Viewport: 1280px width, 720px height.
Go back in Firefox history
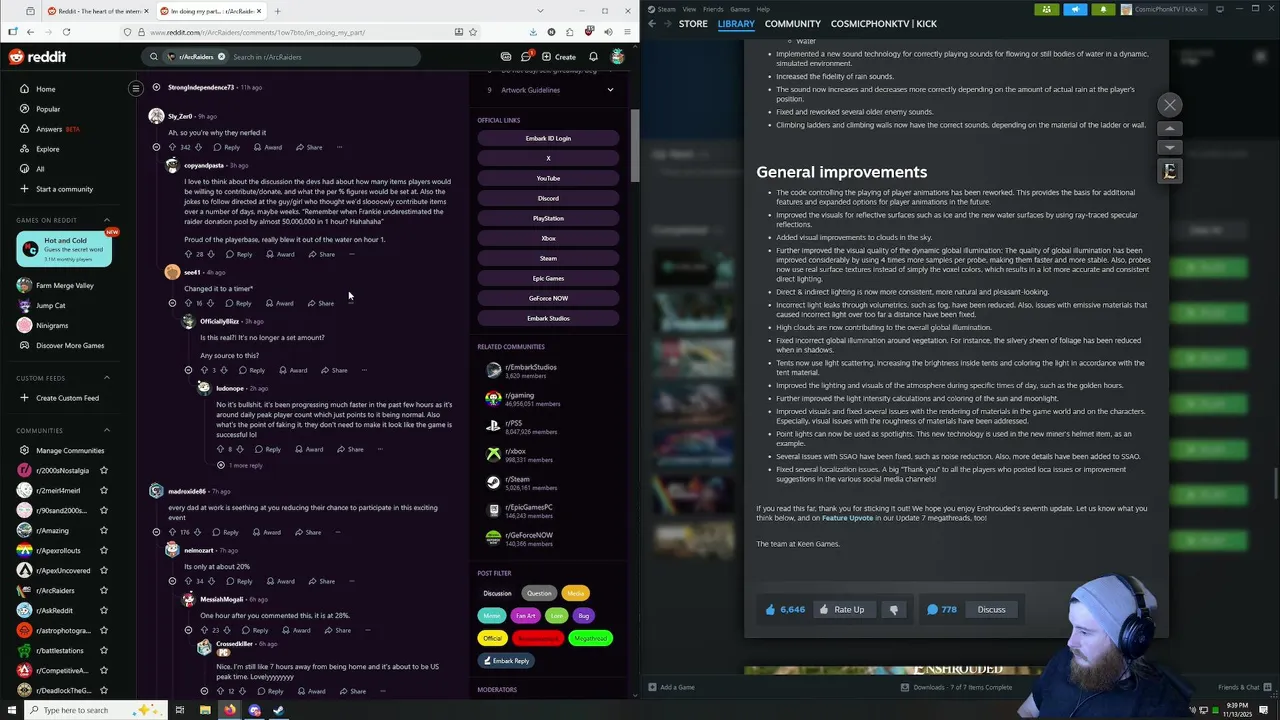30,32
